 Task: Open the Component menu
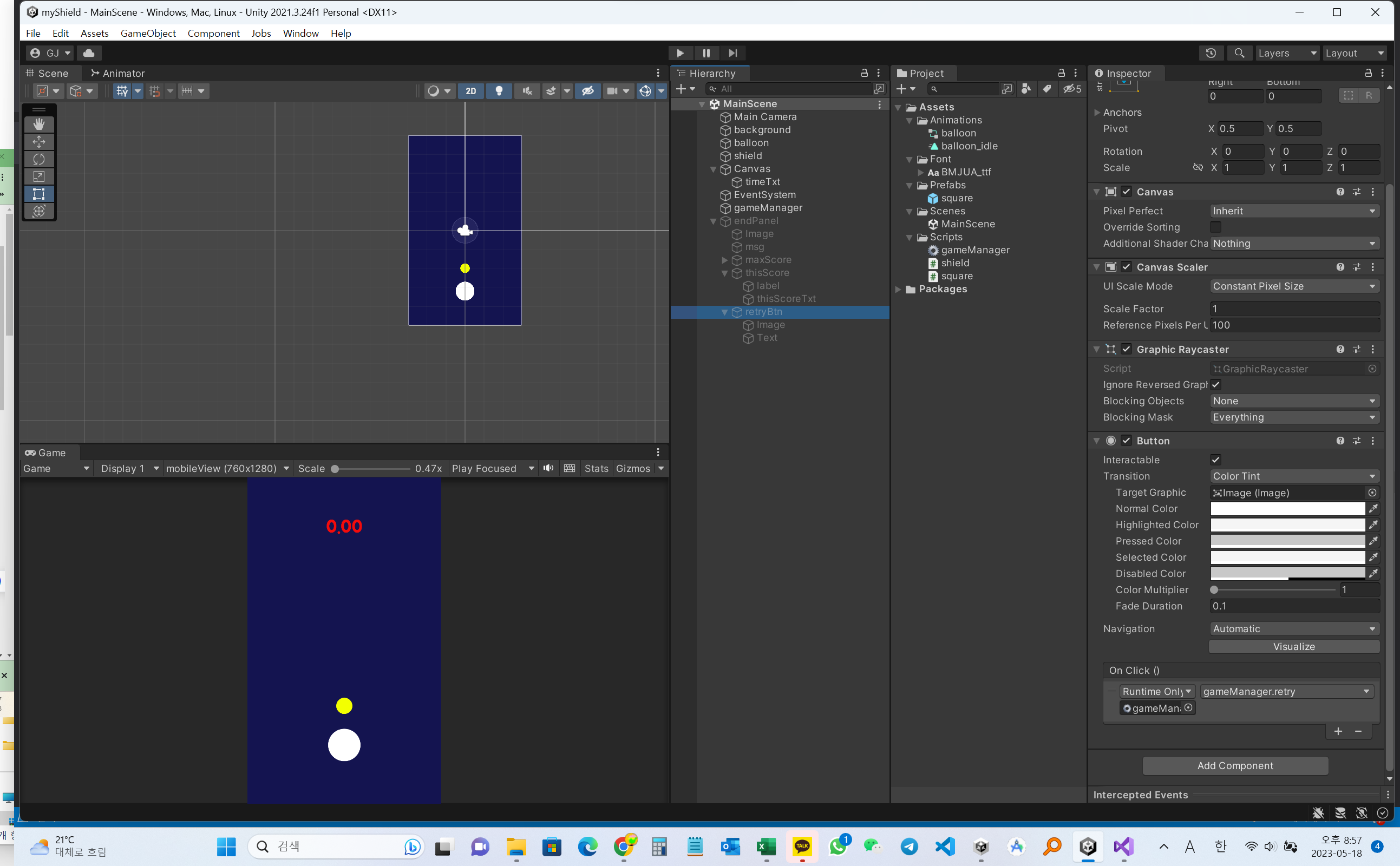[214, 33]
